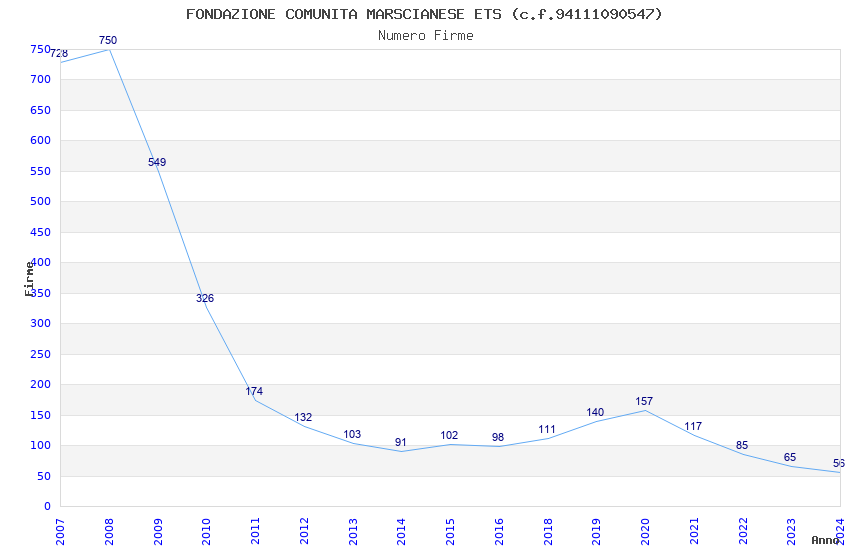This screenshot has width=850, height=550.
Task: Click the data label 111
Action: pyautogui.click(x=547, y=429)
